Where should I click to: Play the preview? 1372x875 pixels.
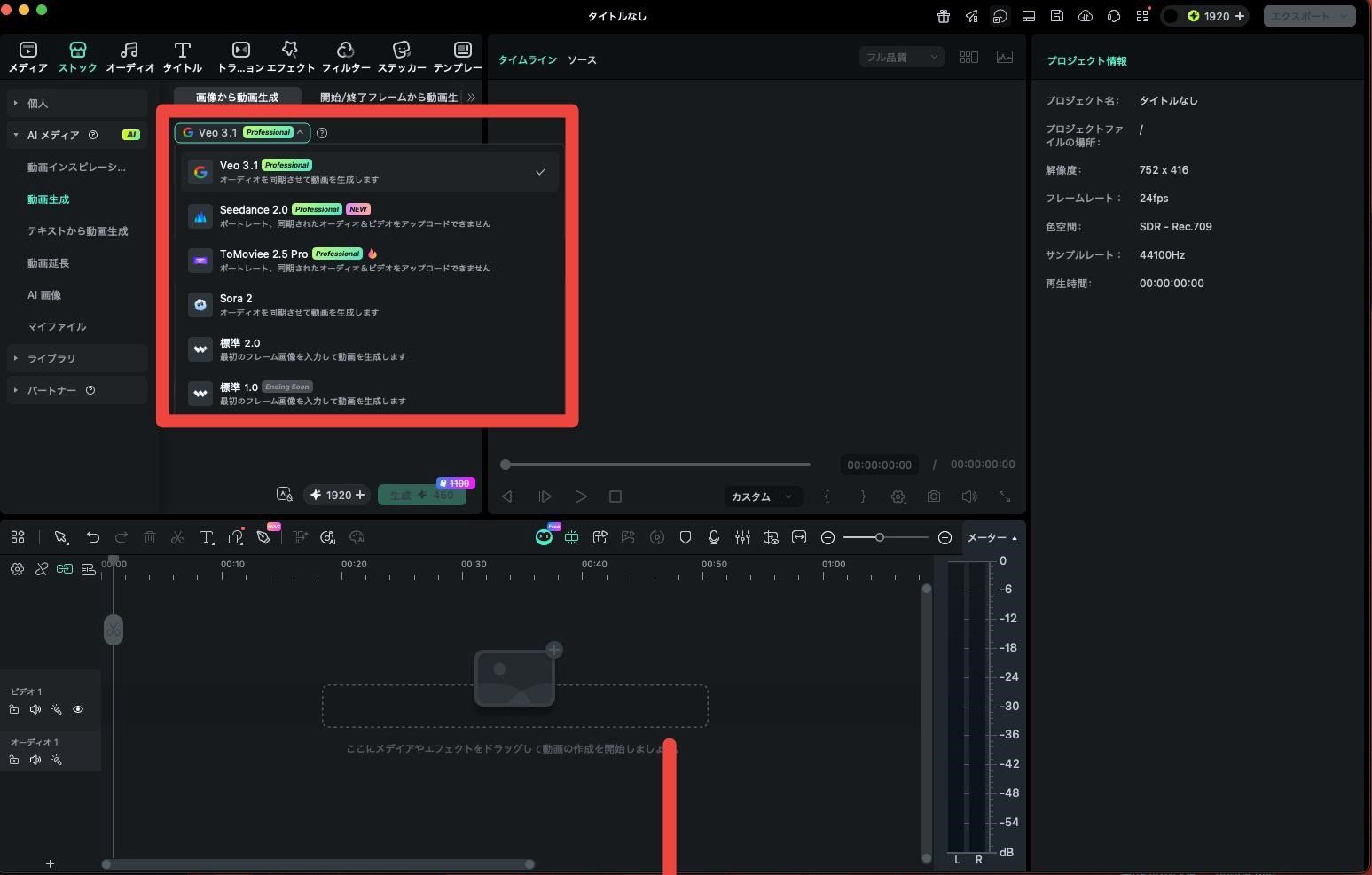point(581,496)
